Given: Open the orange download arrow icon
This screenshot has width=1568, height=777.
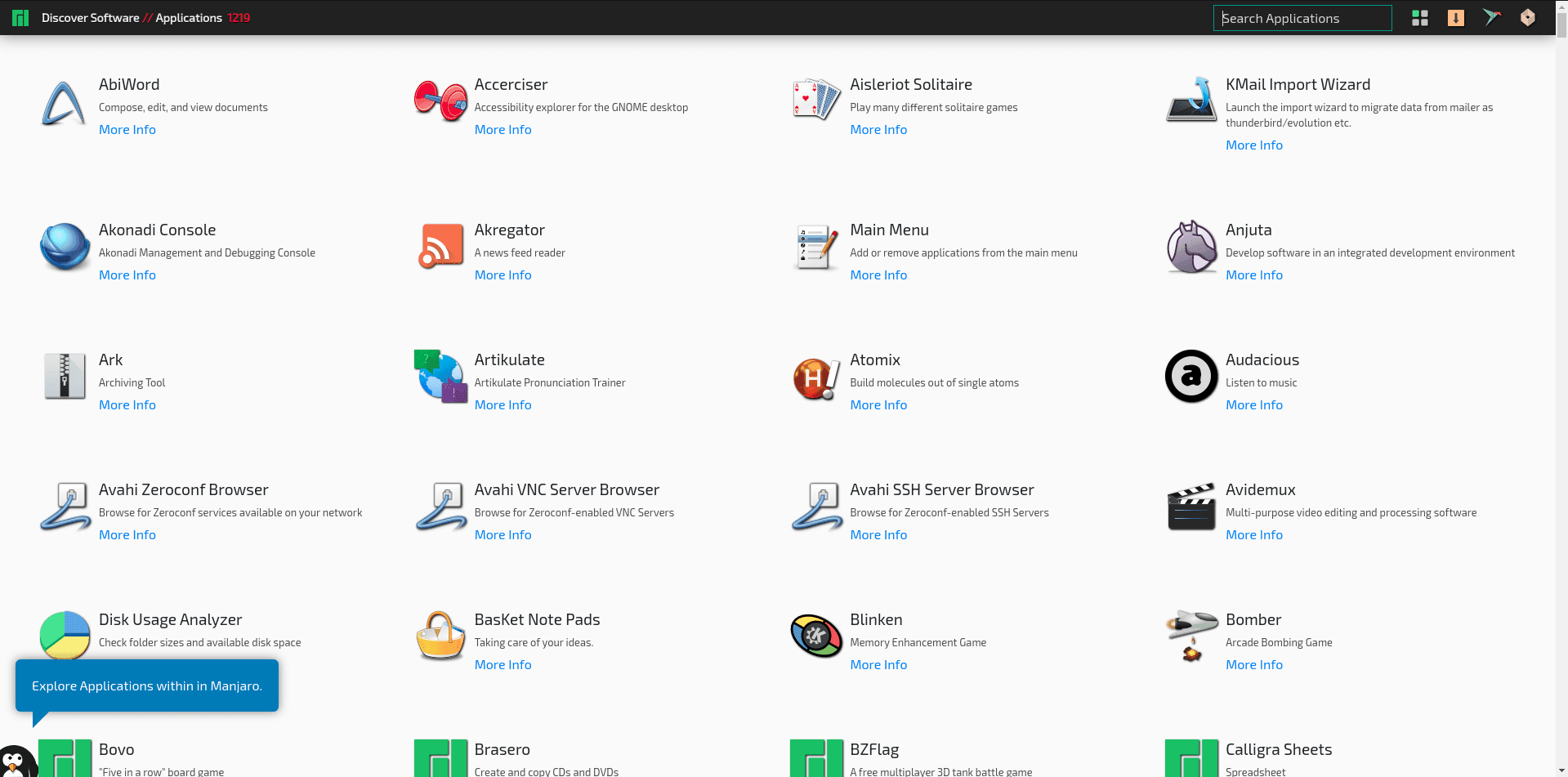Looking at the screenshot, I should tap(1456, 18).
